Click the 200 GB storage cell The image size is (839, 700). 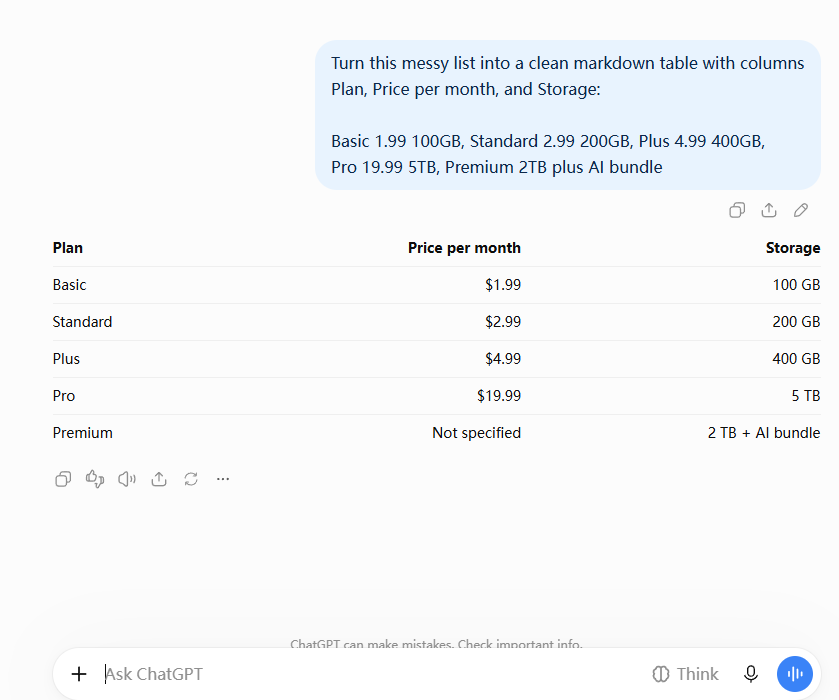tap(796, 322)
